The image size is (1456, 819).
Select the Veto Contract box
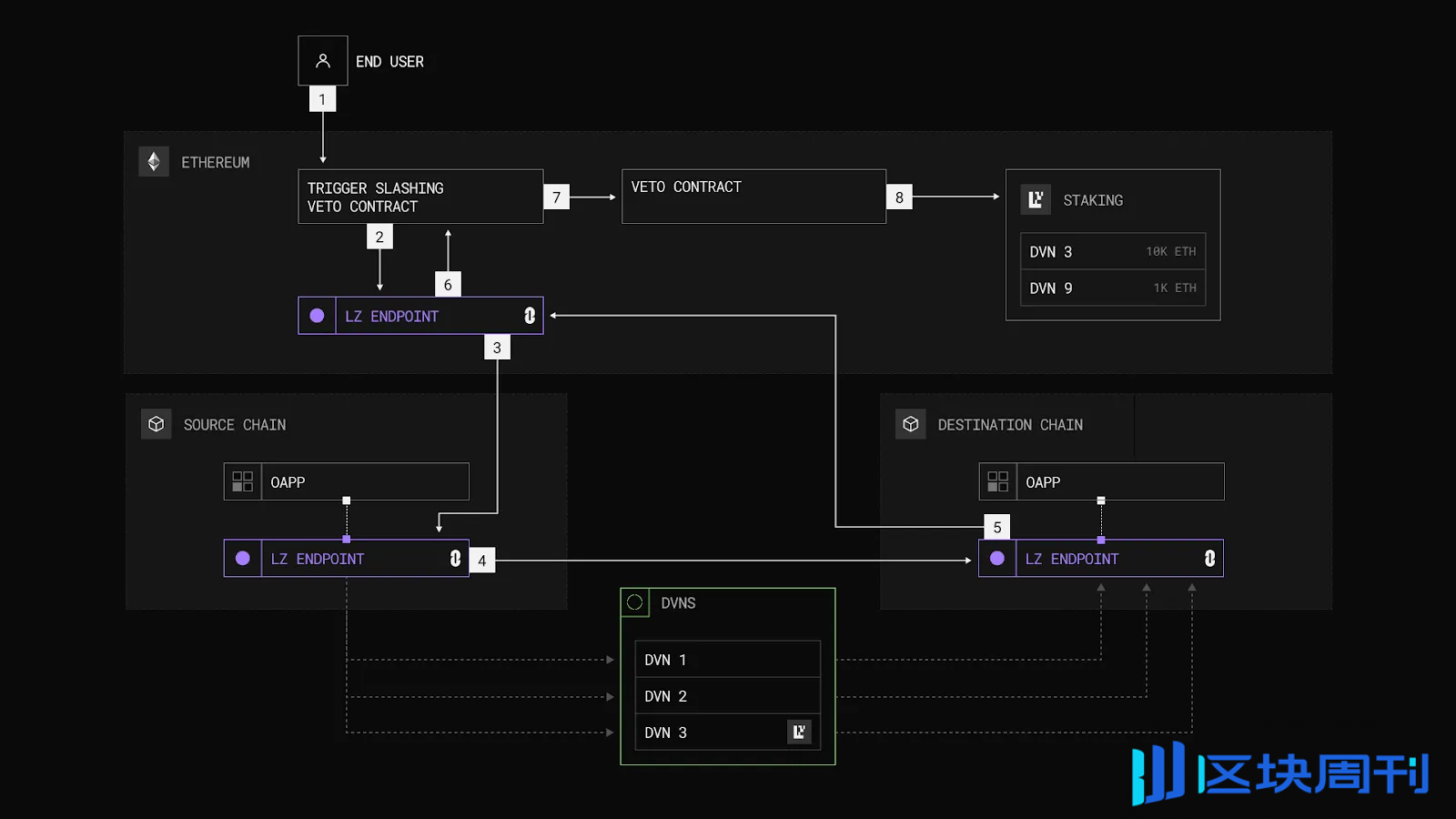tap(753, 197)
